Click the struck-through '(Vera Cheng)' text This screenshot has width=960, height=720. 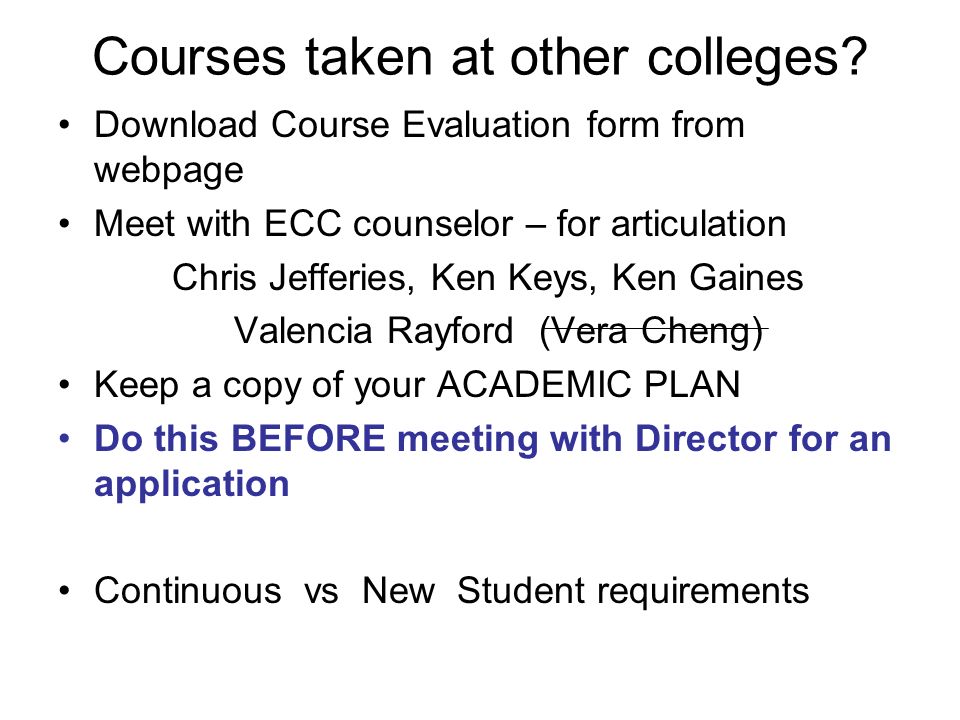point(652,332)
